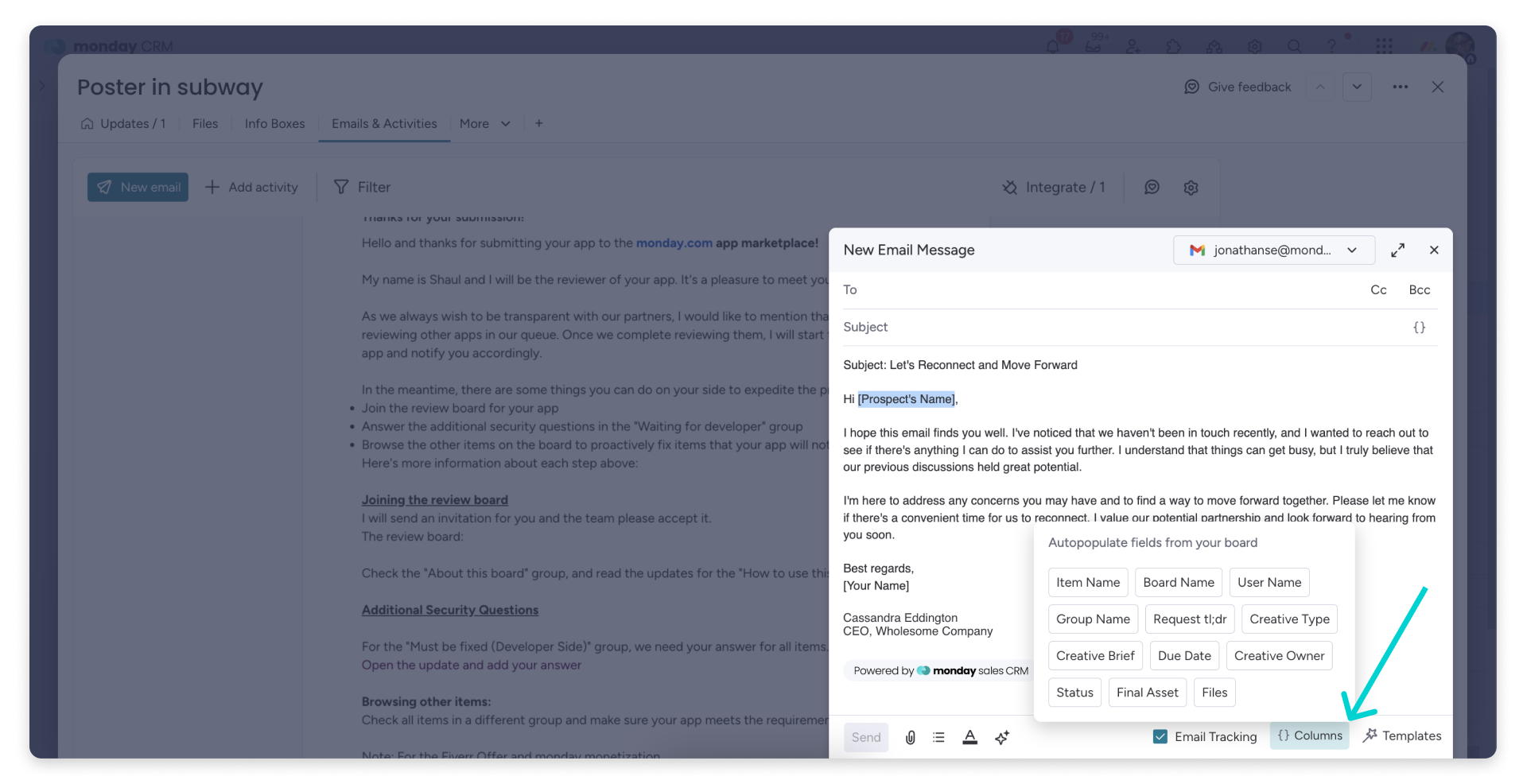Open email Templates
Image resolution: width=1527 pixels, height=784 pixels.
coord(1402,735)
